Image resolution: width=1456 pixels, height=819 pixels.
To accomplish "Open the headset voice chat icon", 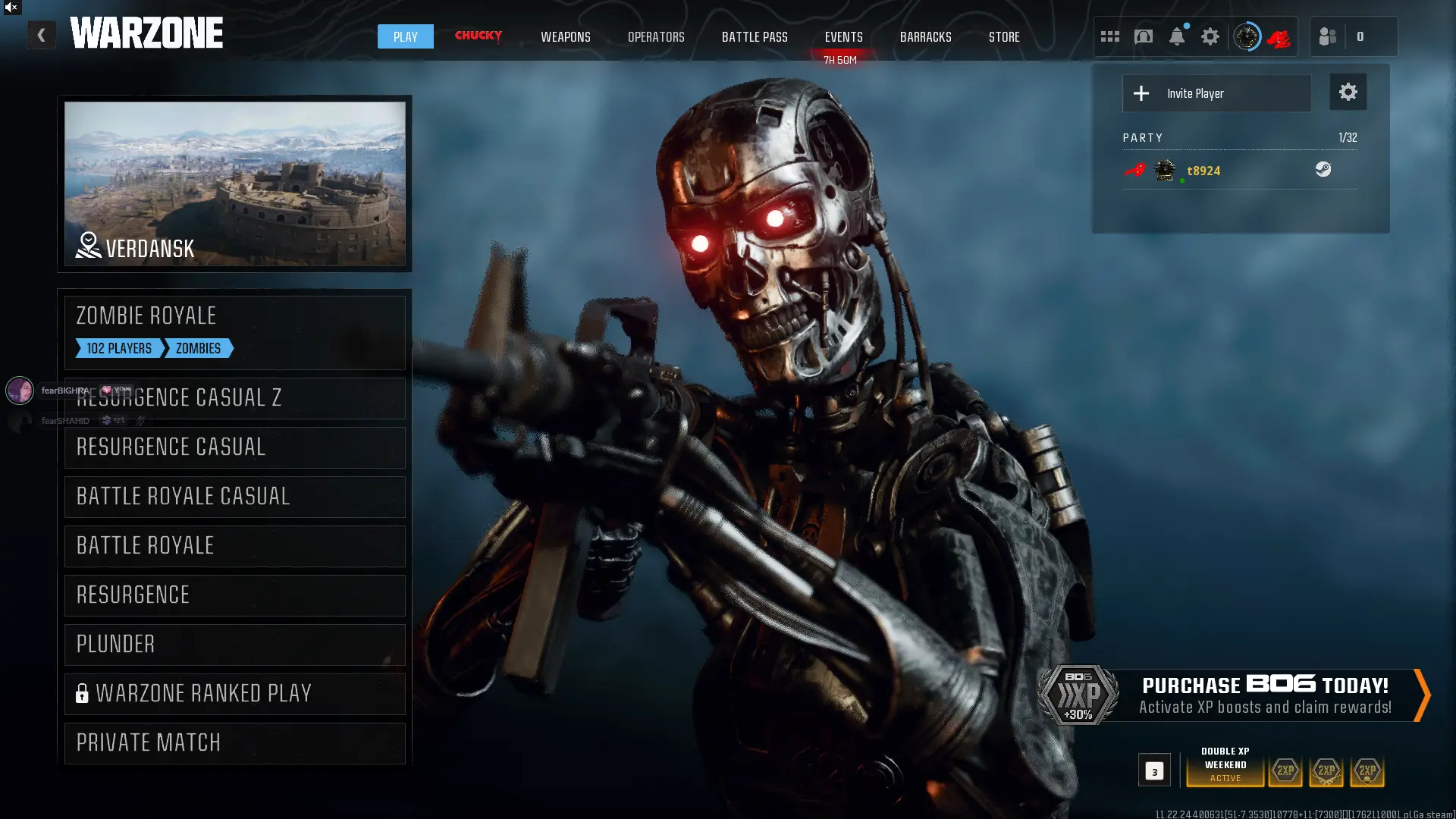I will 1143,36.
